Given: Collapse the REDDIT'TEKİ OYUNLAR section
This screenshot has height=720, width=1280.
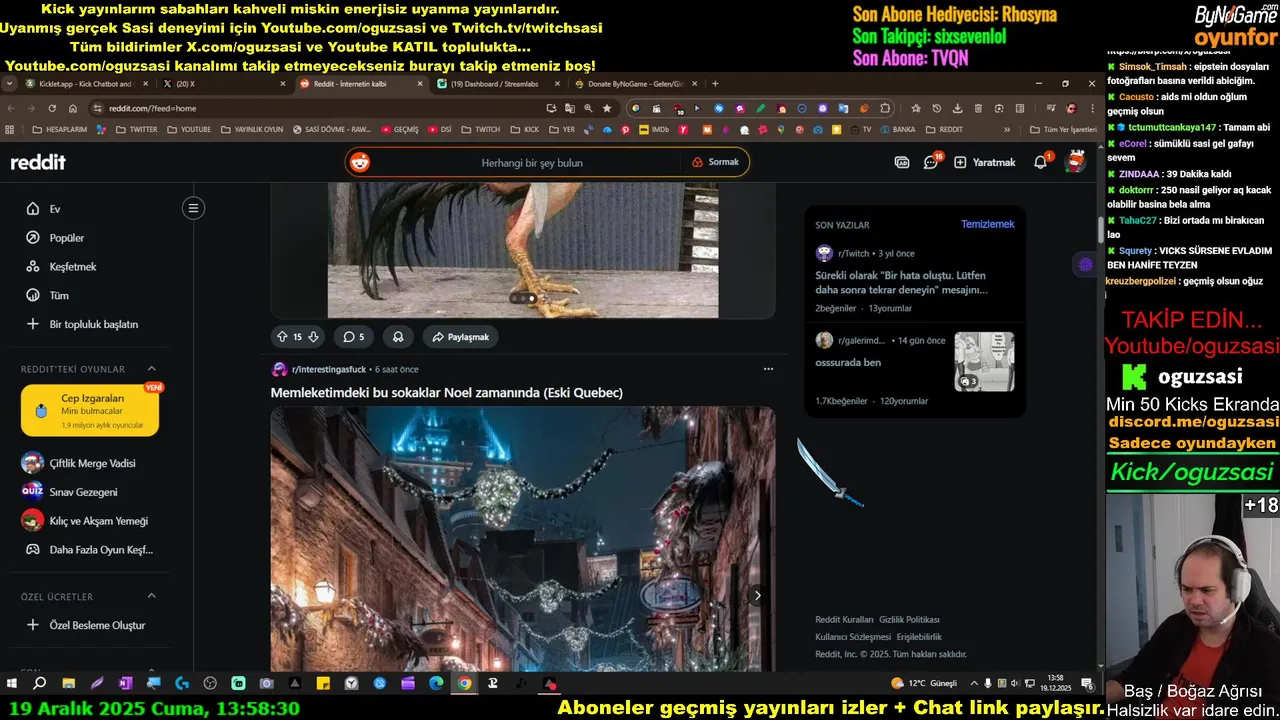Looking at the screenshot, I should [152, 369].
